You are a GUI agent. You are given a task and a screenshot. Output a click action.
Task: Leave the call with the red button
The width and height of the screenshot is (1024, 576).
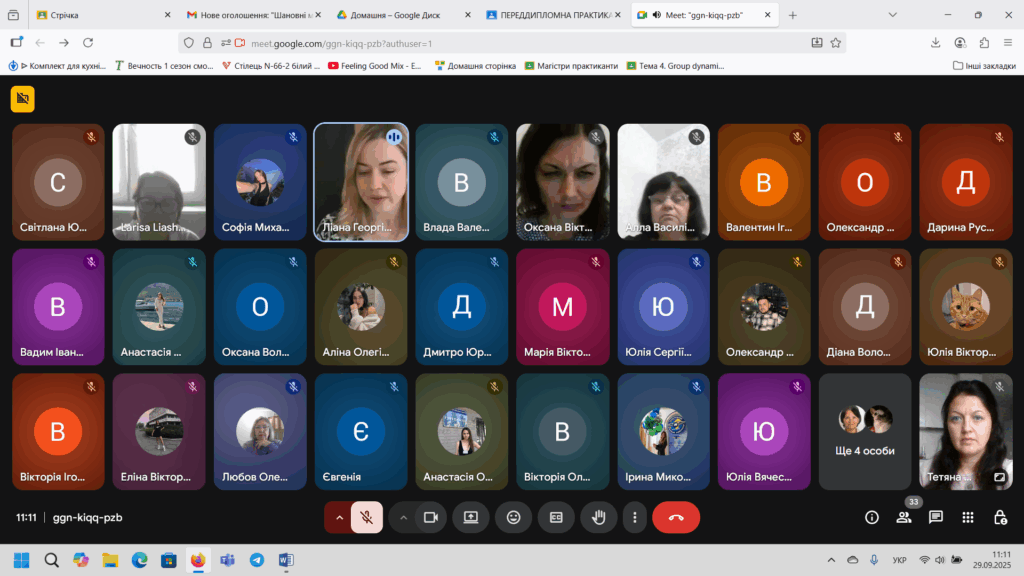click(676, 517)
